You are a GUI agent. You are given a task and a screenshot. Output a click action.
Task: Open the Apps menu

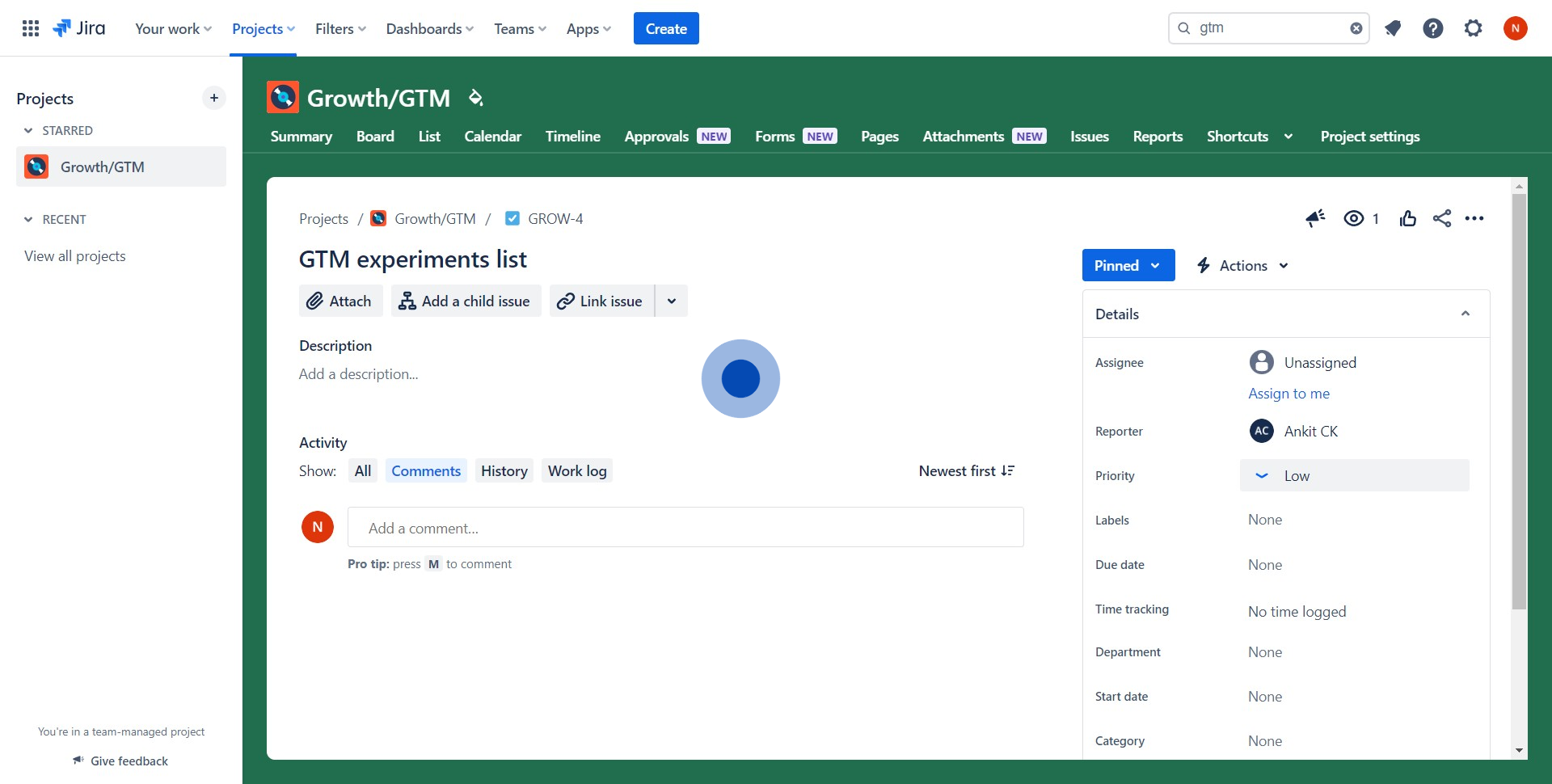[x=588, y=28]
